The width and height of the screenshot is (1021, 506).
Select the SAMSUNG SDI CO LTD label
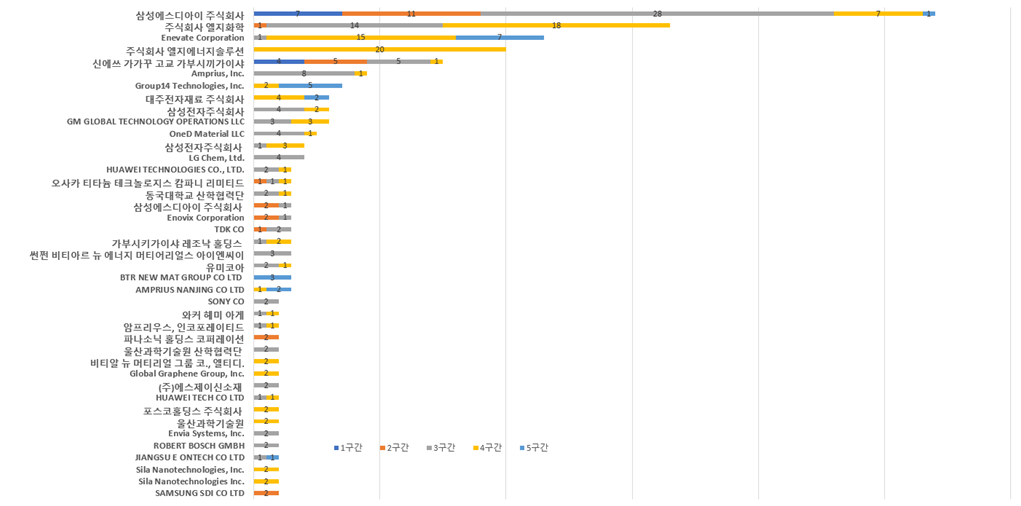pos(199,493)
